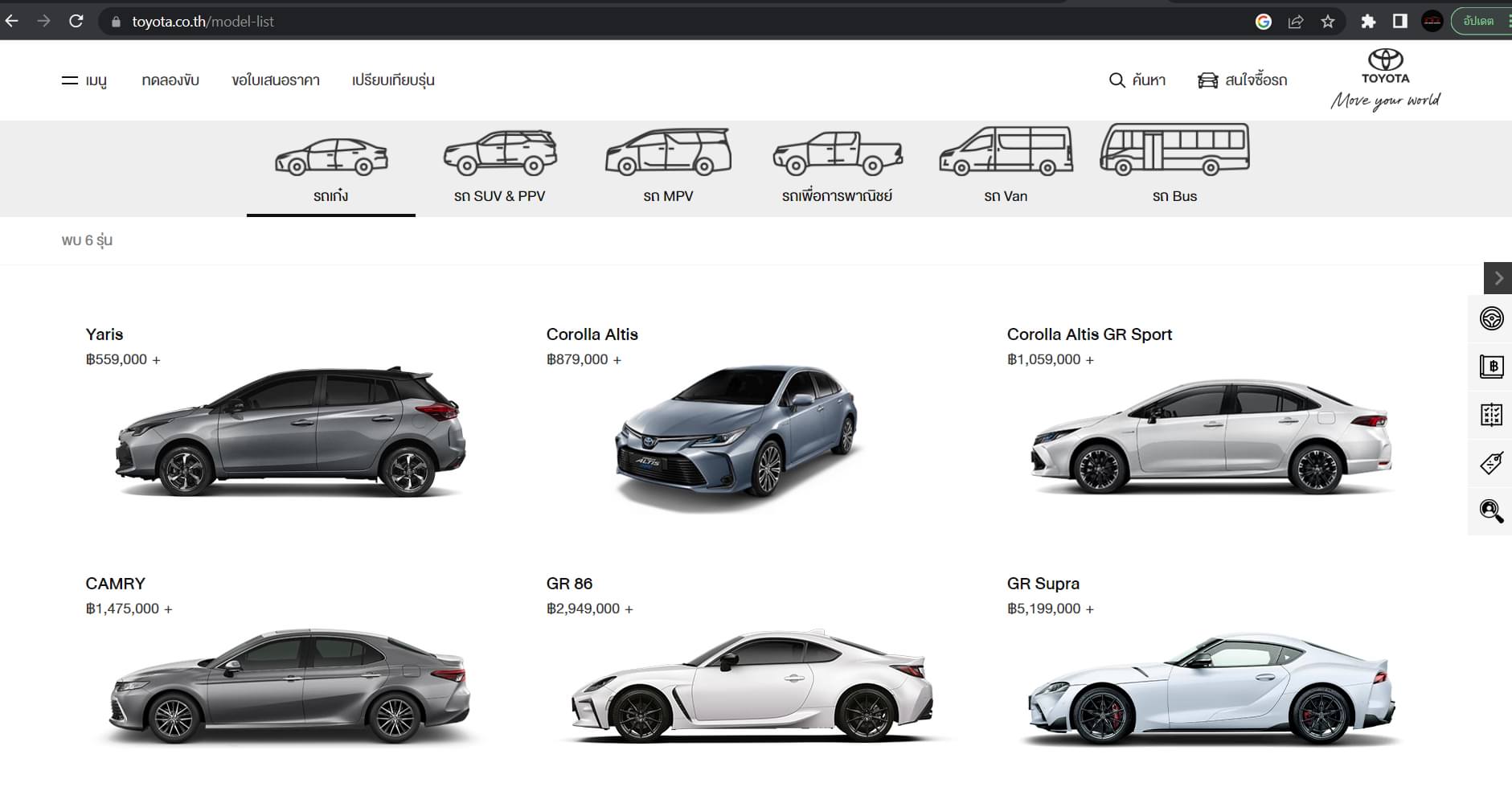Open the GR 86 model name
Image resolution: width=1512 pixels, height=787 pixels.
[x=569, y=584]
